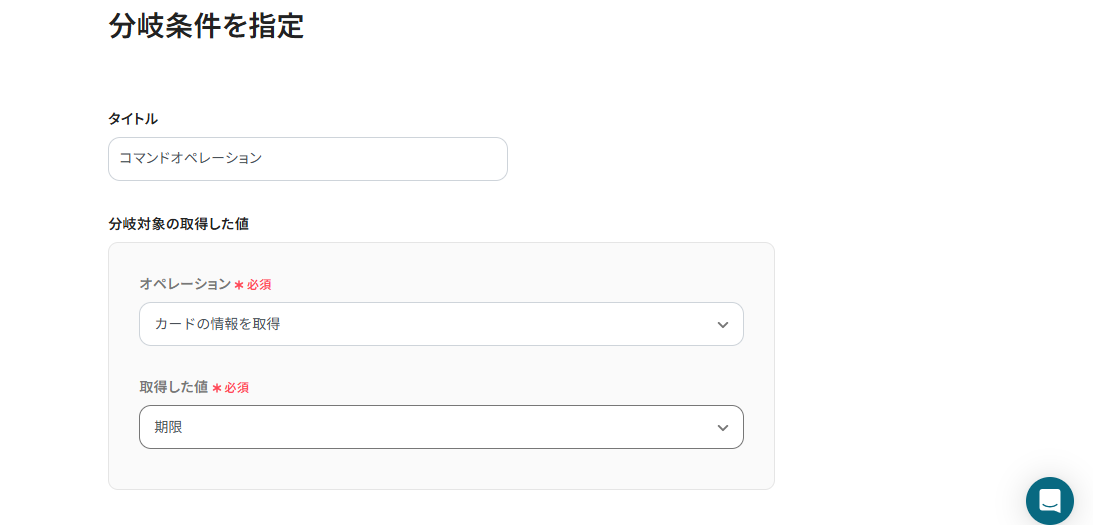Viewport: 1093px width, 525px height.
Task: Click the 分岐対象の取得した値 section label
Action: (x=178, y=224)
